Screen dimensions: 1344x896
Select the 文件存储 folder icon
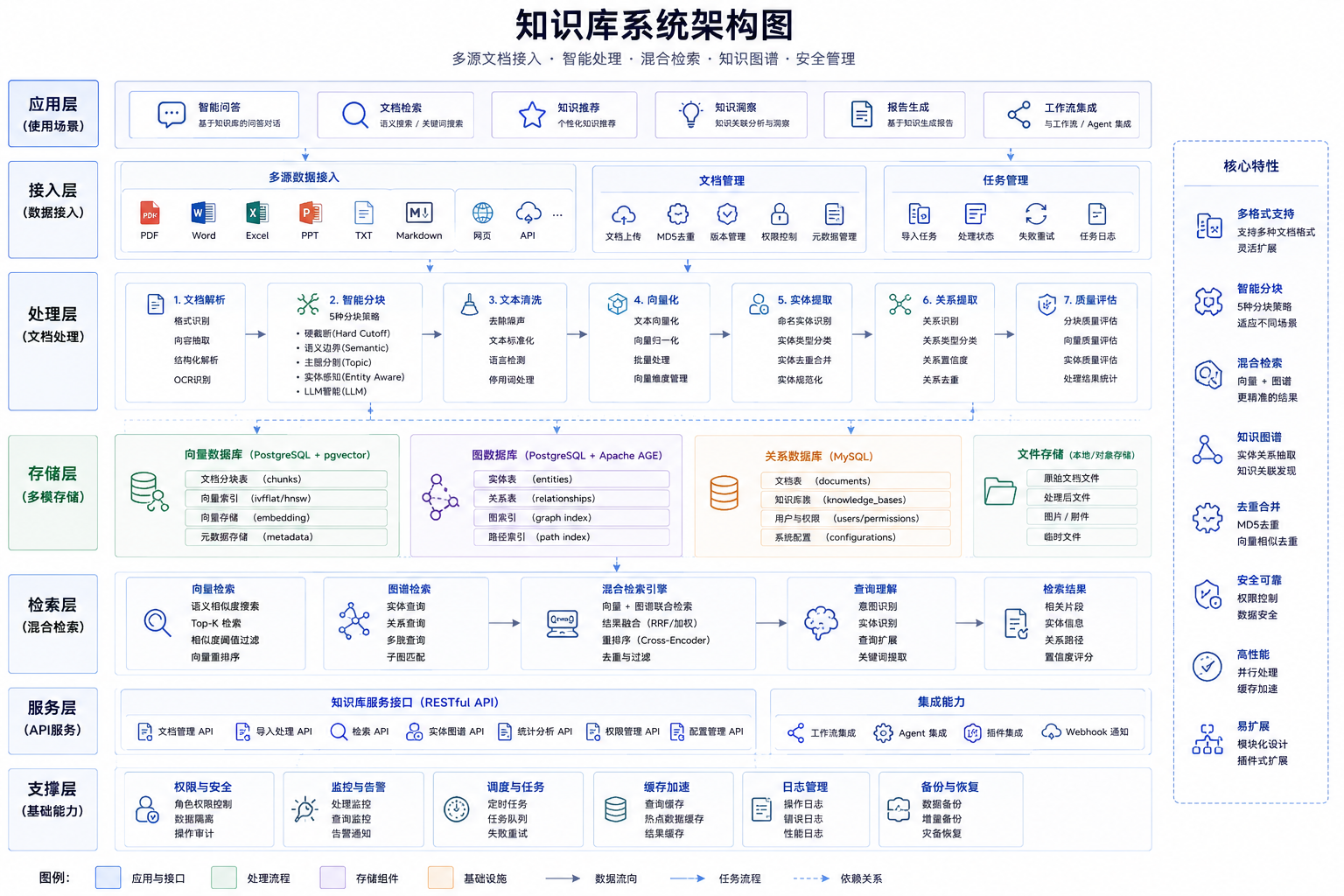tap(999, 491)
